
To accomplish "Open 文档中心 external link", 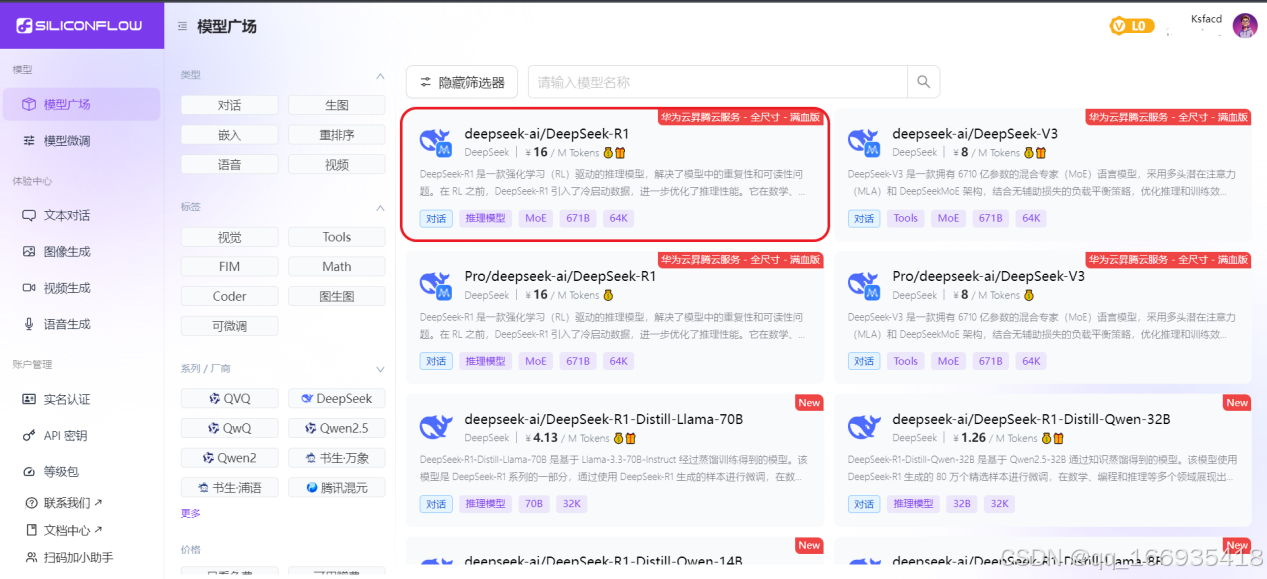I will pyautogui.click(x=65, y=529).
